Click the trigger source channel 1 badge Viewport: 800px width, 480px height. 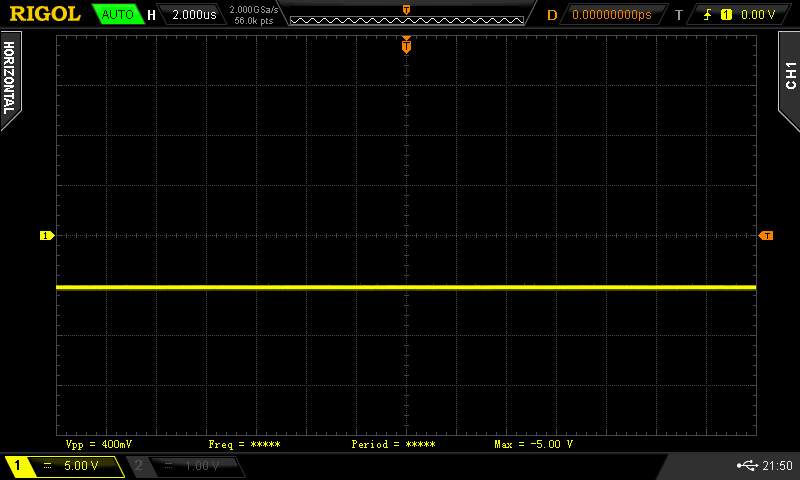click(726, 15)
